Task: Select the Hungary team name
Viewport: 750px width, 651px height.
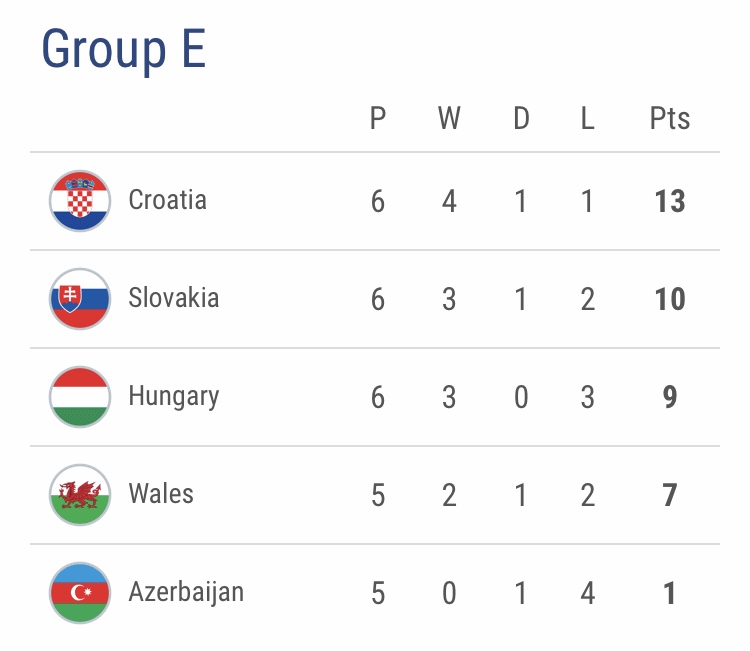Action: [174, 396]
